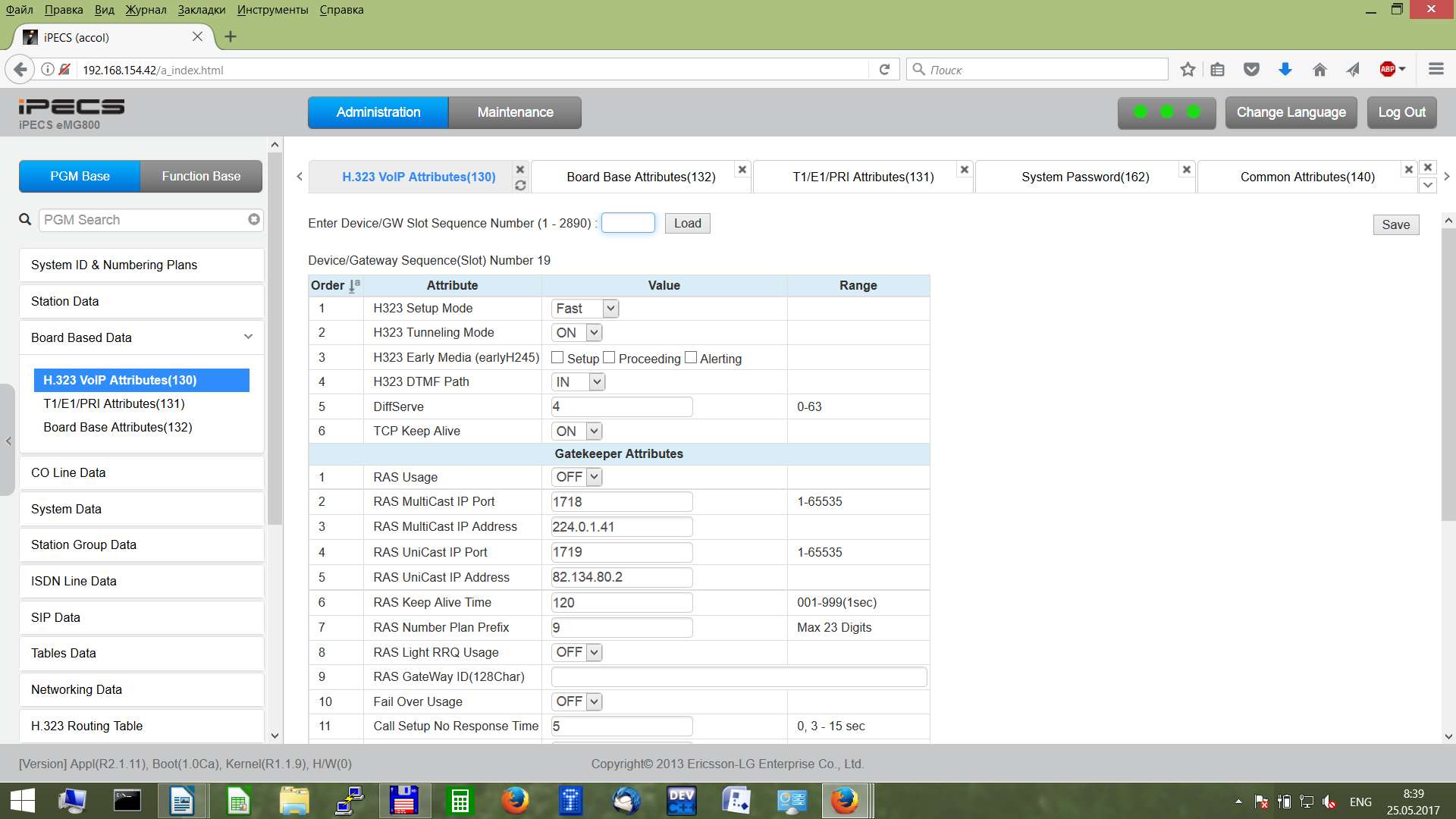The height and width of the screenshot is (819, 1456).
Task: Open AdBlock Plus toolbar icon
Action: [x=1388, y=70]
